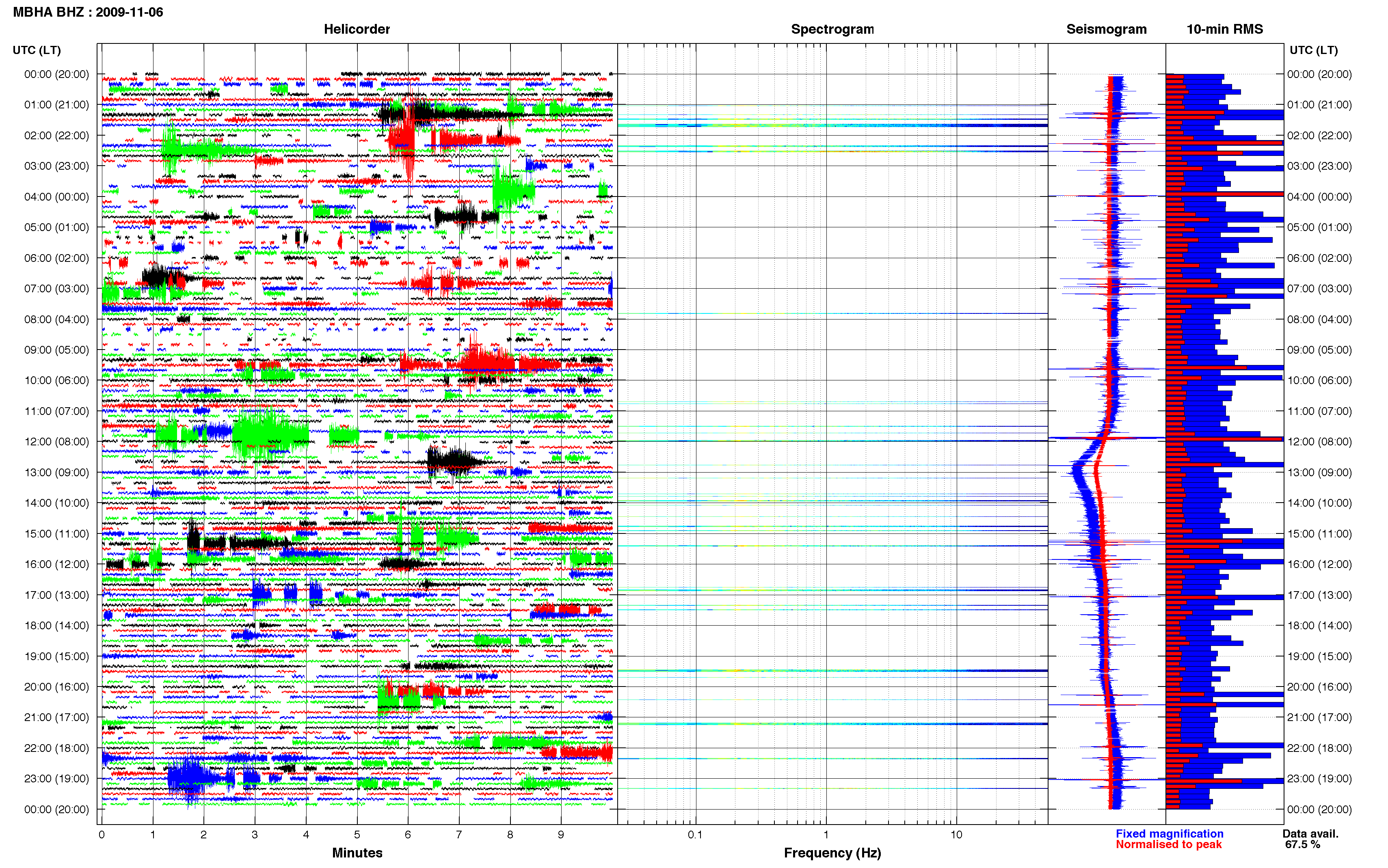Click '05:00 (01:00)' beside the RMS panel
Viewport: 1388px width, 868px height.
1319,227
